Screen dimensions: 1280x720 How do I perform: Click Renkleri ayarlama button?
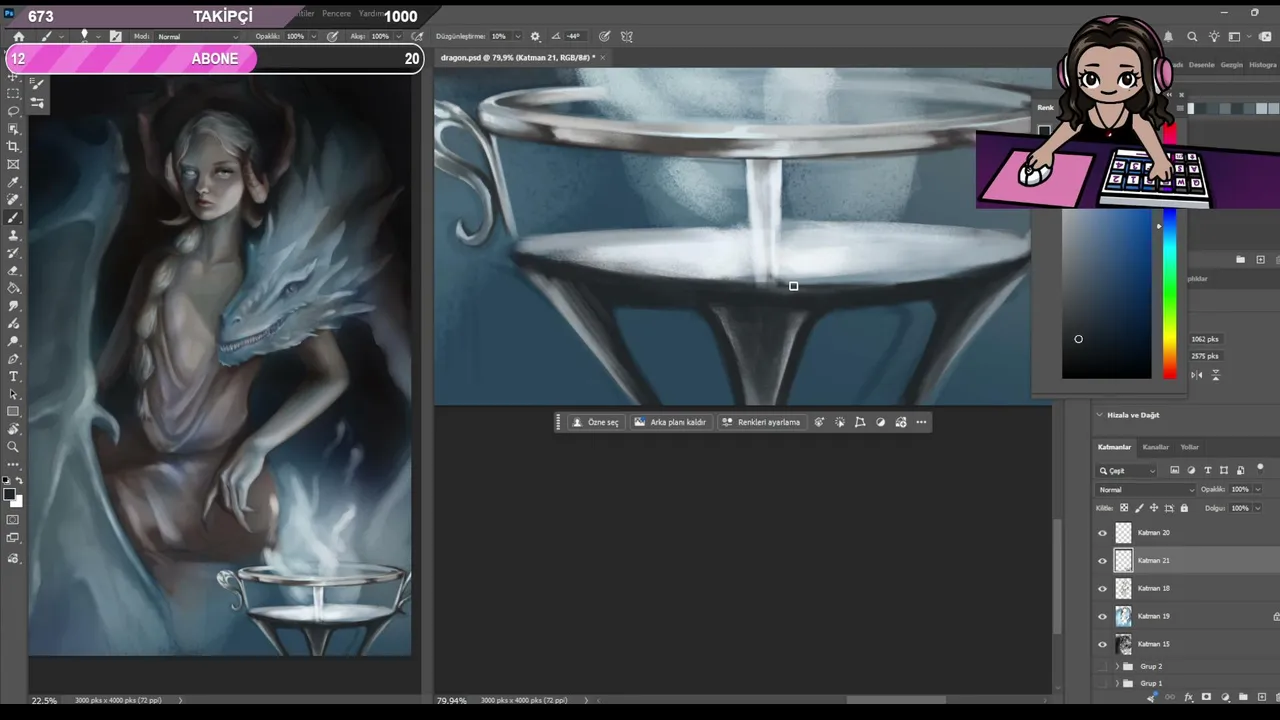(761, 422)
